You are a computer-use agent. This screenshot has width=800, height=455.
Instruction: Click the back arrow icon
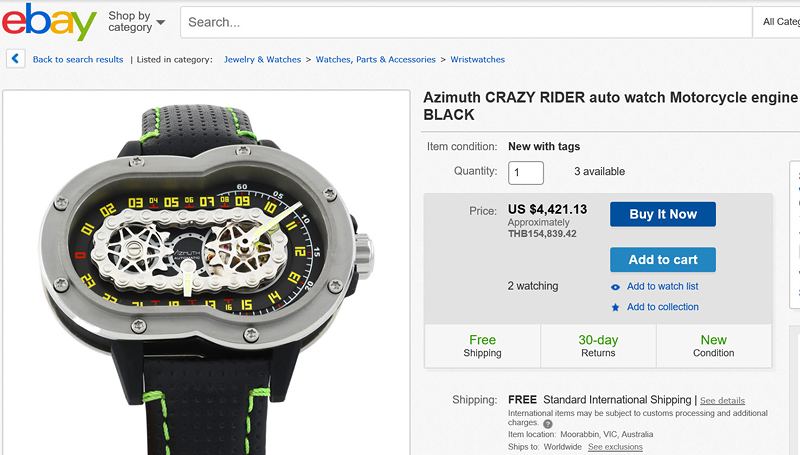(15, 59)
